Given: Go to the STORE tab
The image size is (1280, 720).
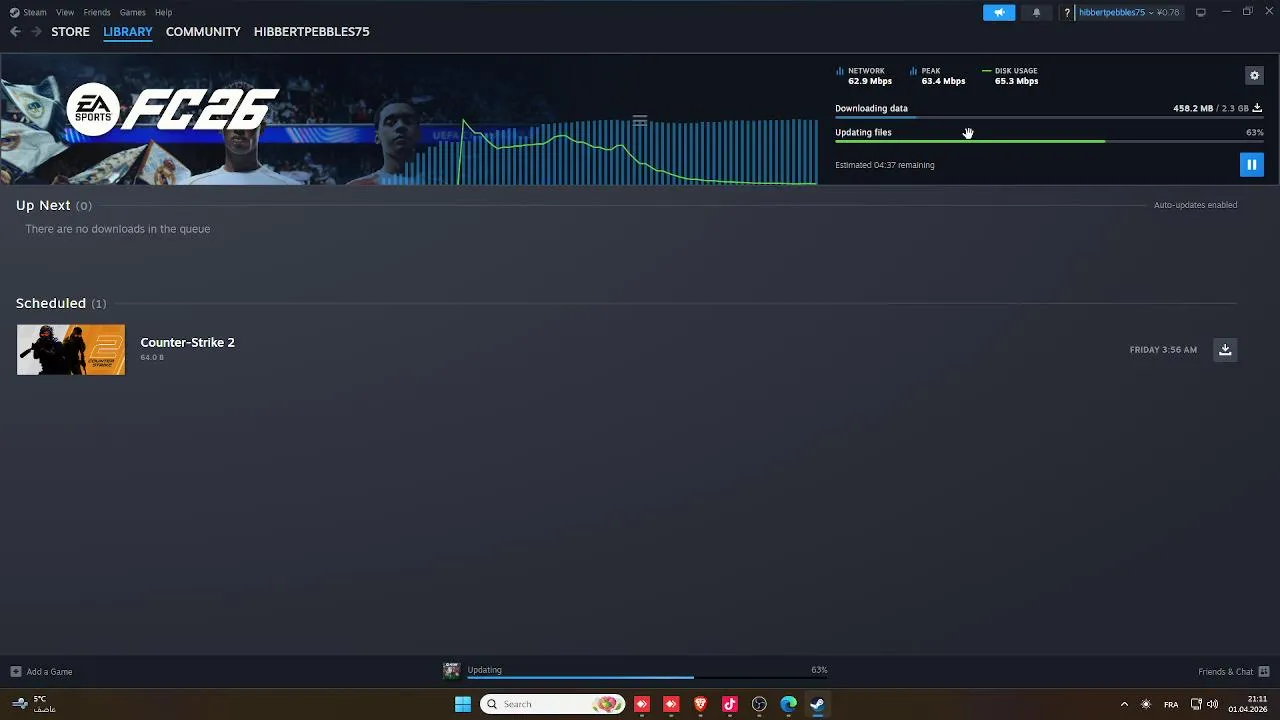Looking at the screenshot, I should pos(70,32).
